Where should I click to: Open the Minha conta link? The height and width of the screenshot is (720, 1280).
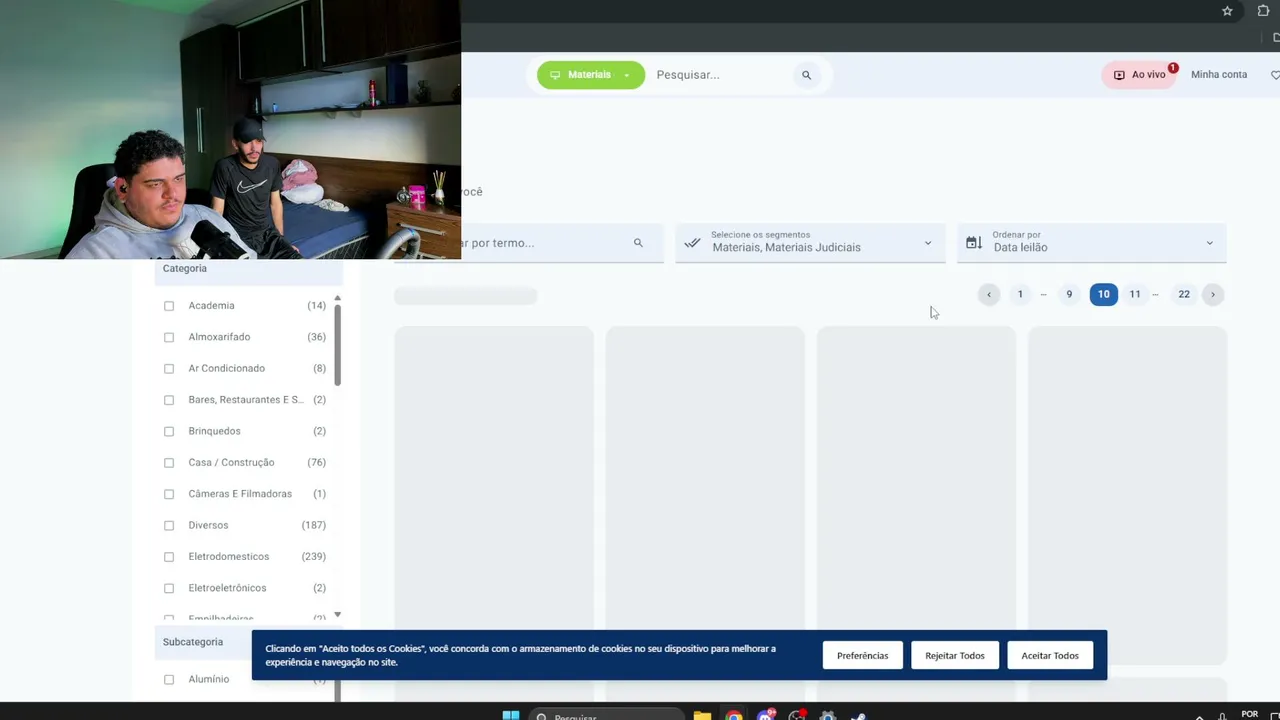(x=1219, y=75)
